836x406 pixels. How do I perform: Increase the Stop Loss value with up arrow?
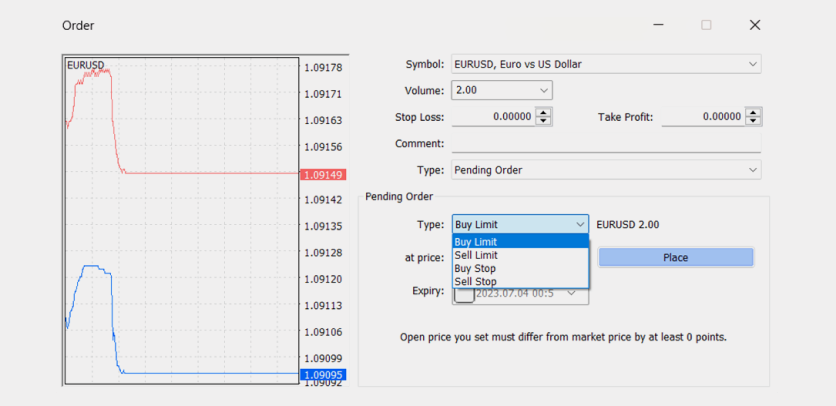[543, 112]
